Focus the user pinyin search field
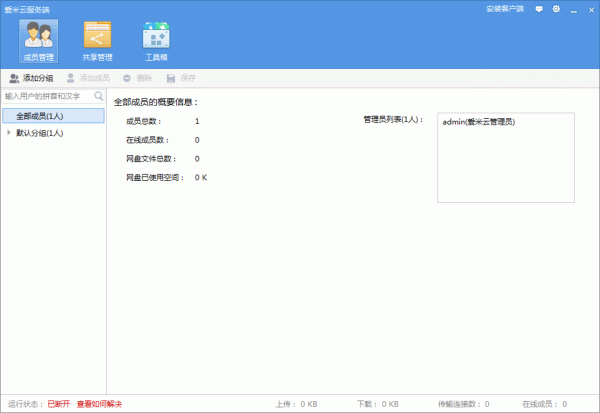This screenshot has width=600, height=413. pyautogui.click(x=47, y=96)
